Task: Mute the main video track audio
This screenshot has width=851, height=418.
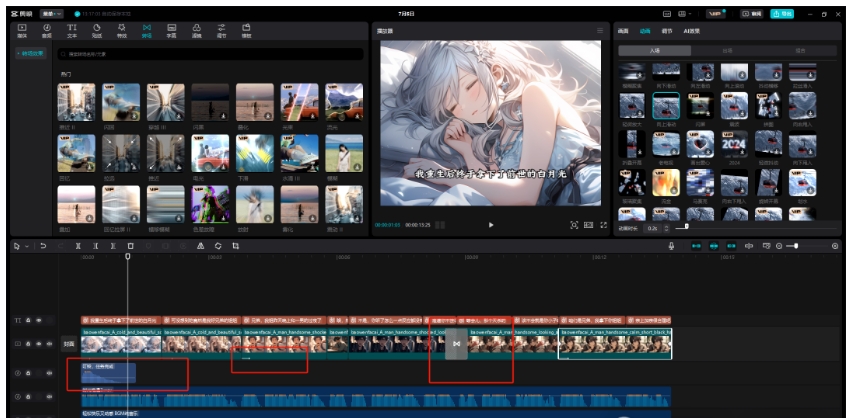Action: [49, 344]
